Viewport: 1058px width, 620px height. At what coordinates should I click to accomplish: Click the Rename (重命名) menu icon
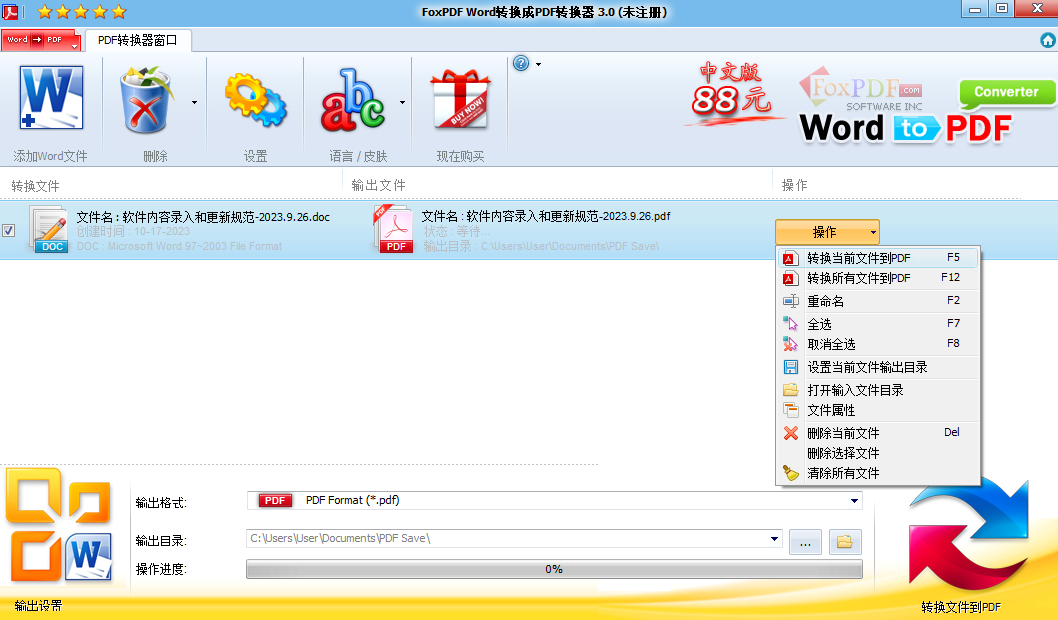pos(791,301)
